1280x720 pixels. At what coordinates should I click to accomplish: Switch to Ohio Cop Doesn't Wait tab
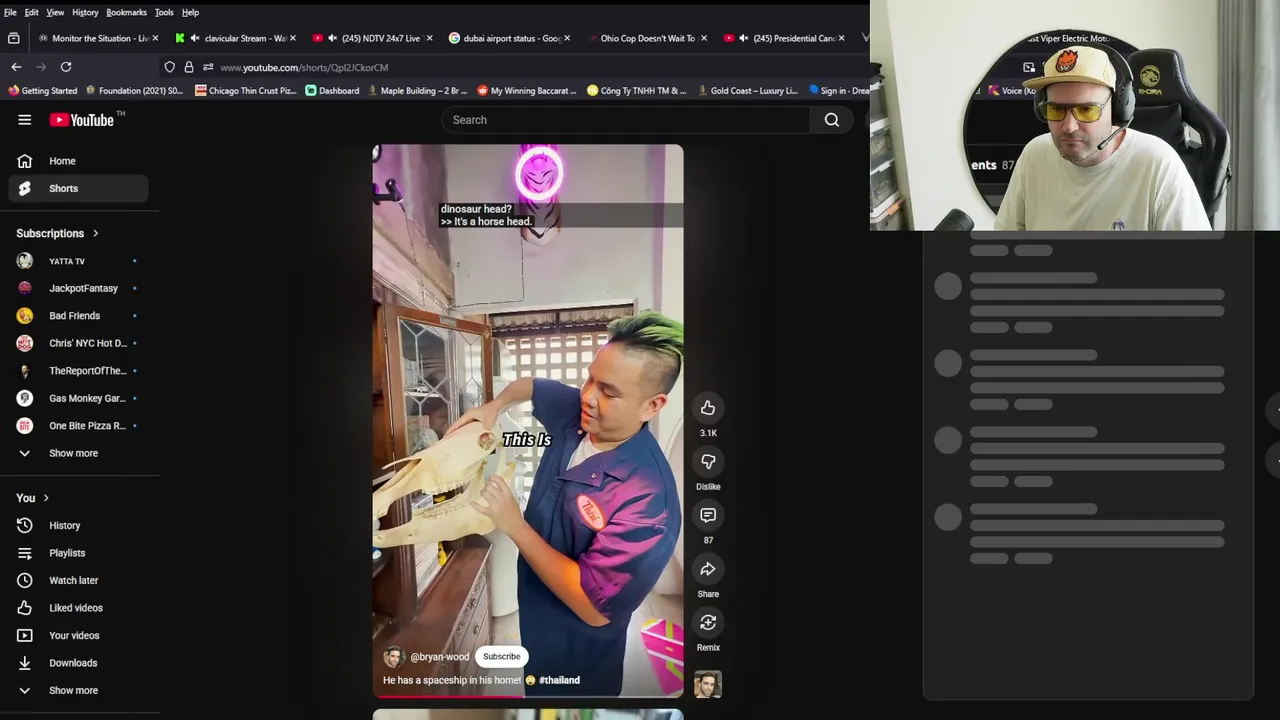pyautogui.click(x=647, y=38)
